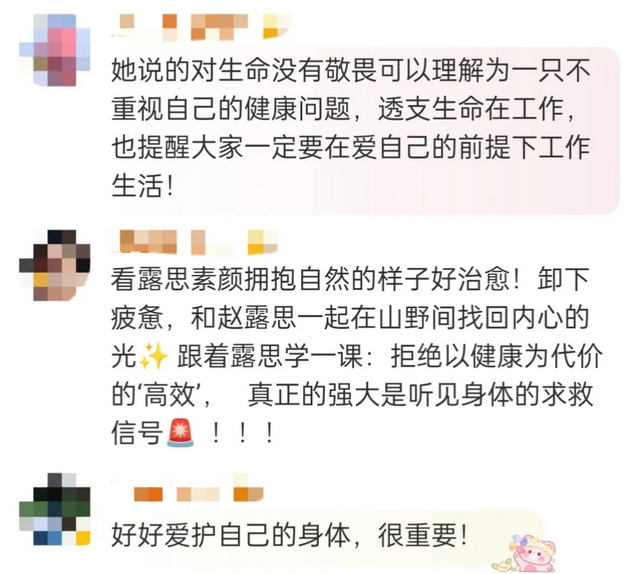Click the line 疲惫，和赵露思一起在山野间找回内心的
The height and width of the screenshot is (574, 640).
tap(350, 317)
